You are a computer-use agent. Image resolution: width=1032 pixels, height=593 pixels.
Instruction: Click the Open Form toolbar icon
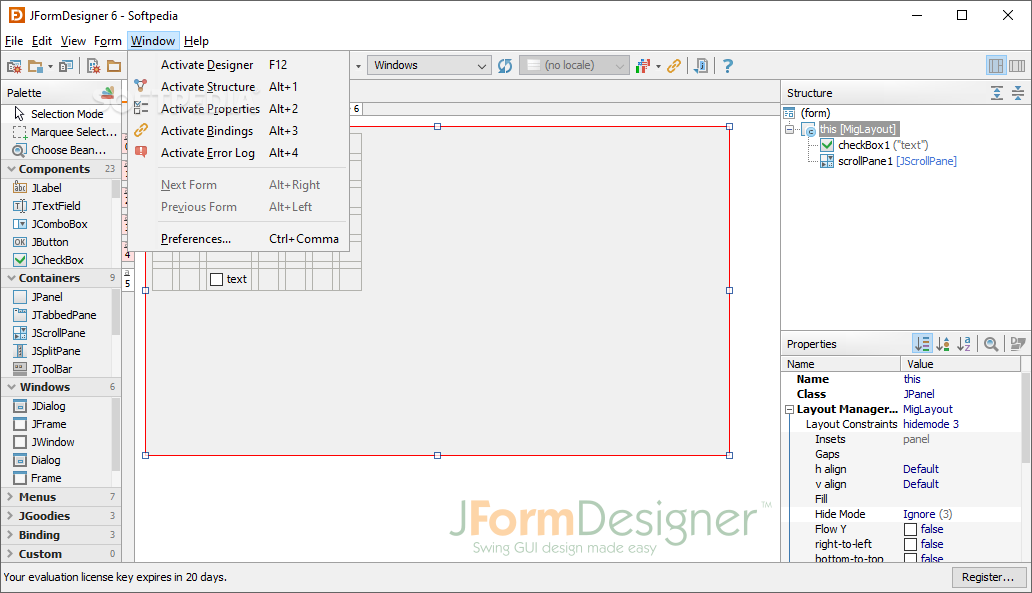coord(35,66)
